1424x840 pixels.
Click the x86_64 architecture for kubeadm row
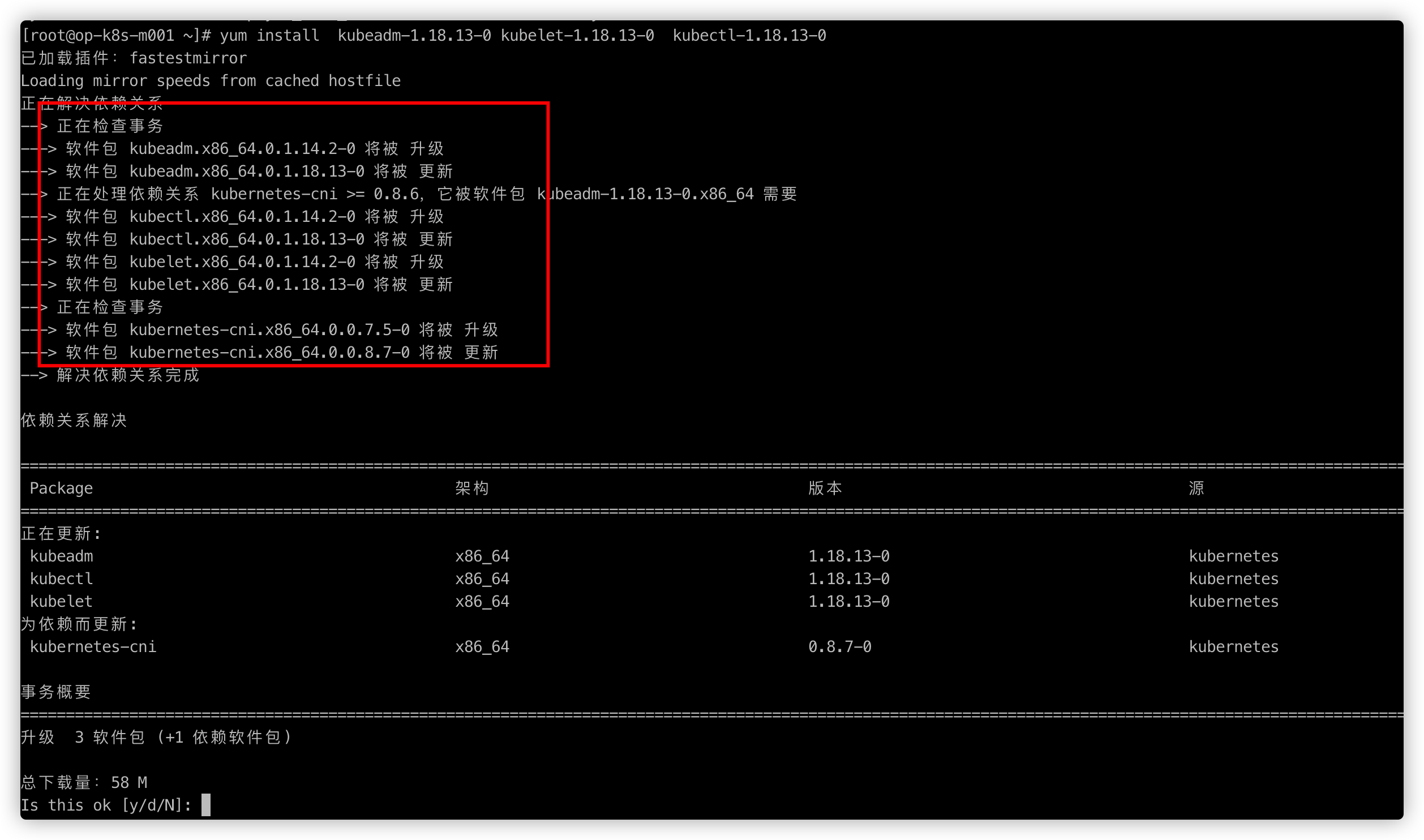482,556
